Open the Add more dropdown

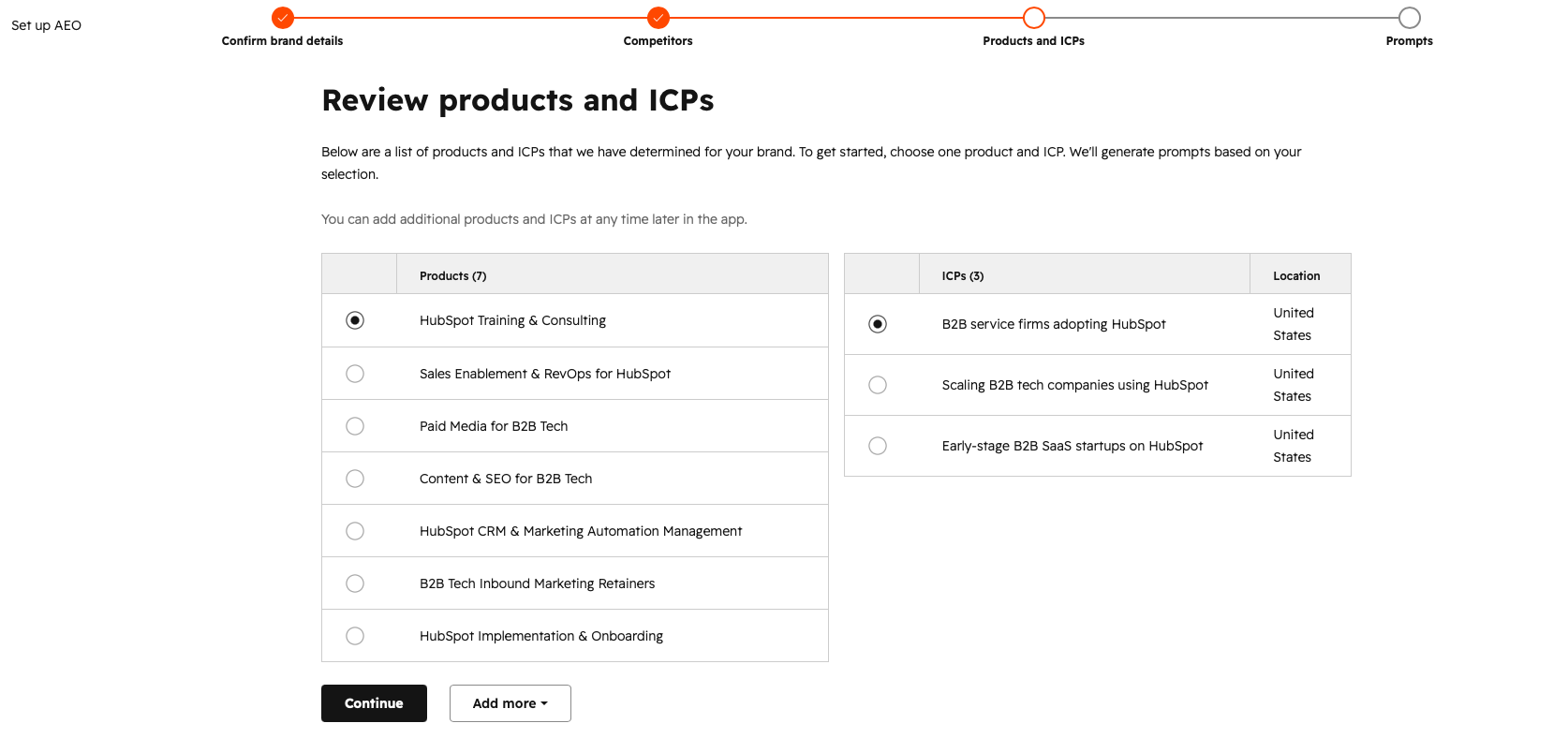[510, 703]
